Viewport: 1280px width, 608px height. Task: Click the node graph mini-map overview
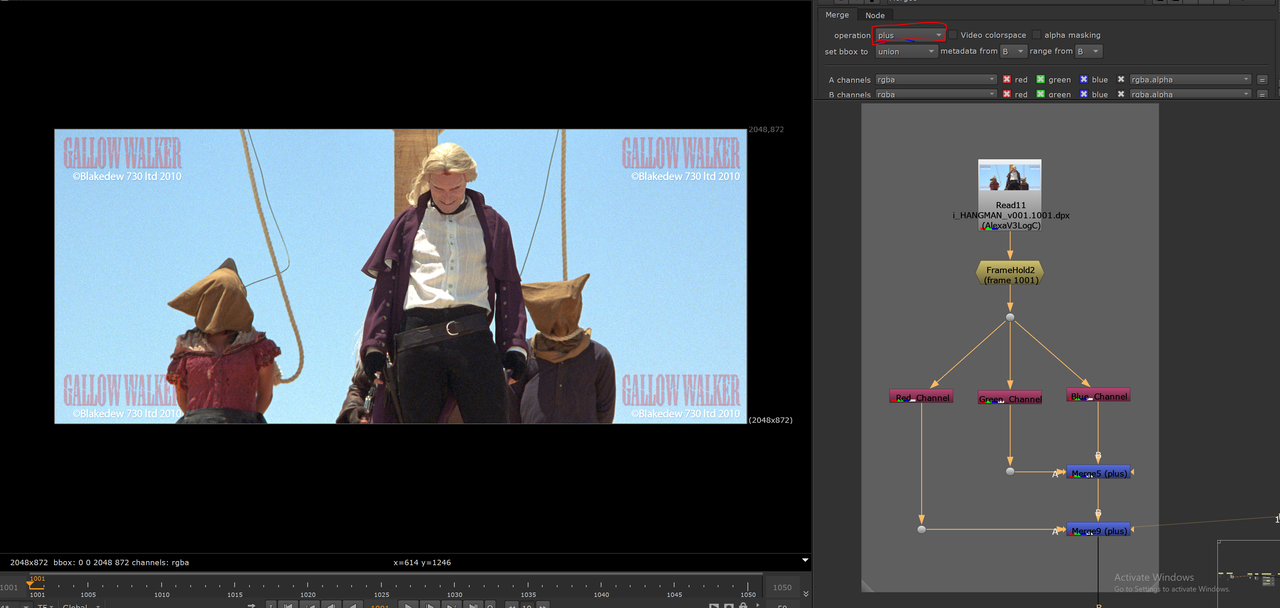(1248, 572)
